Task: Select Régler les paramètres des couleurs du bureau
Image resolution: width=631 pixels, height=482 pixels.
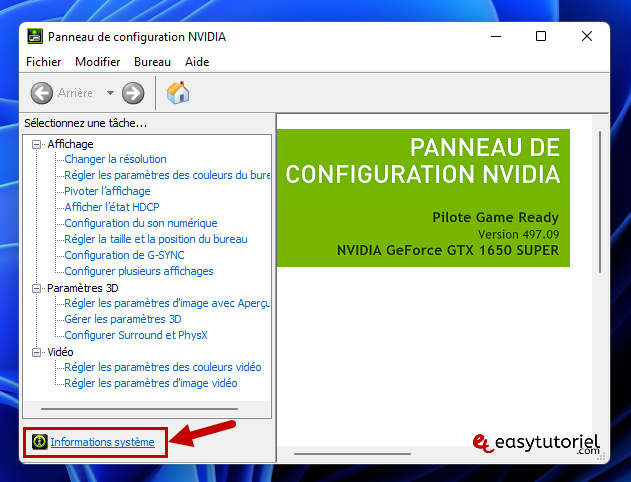Action: tap(167, 175)
